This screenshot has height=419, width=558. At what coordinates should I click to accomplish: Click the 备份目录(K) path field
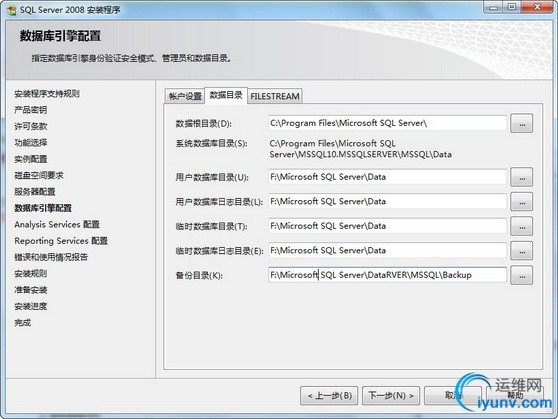[388, 275]
